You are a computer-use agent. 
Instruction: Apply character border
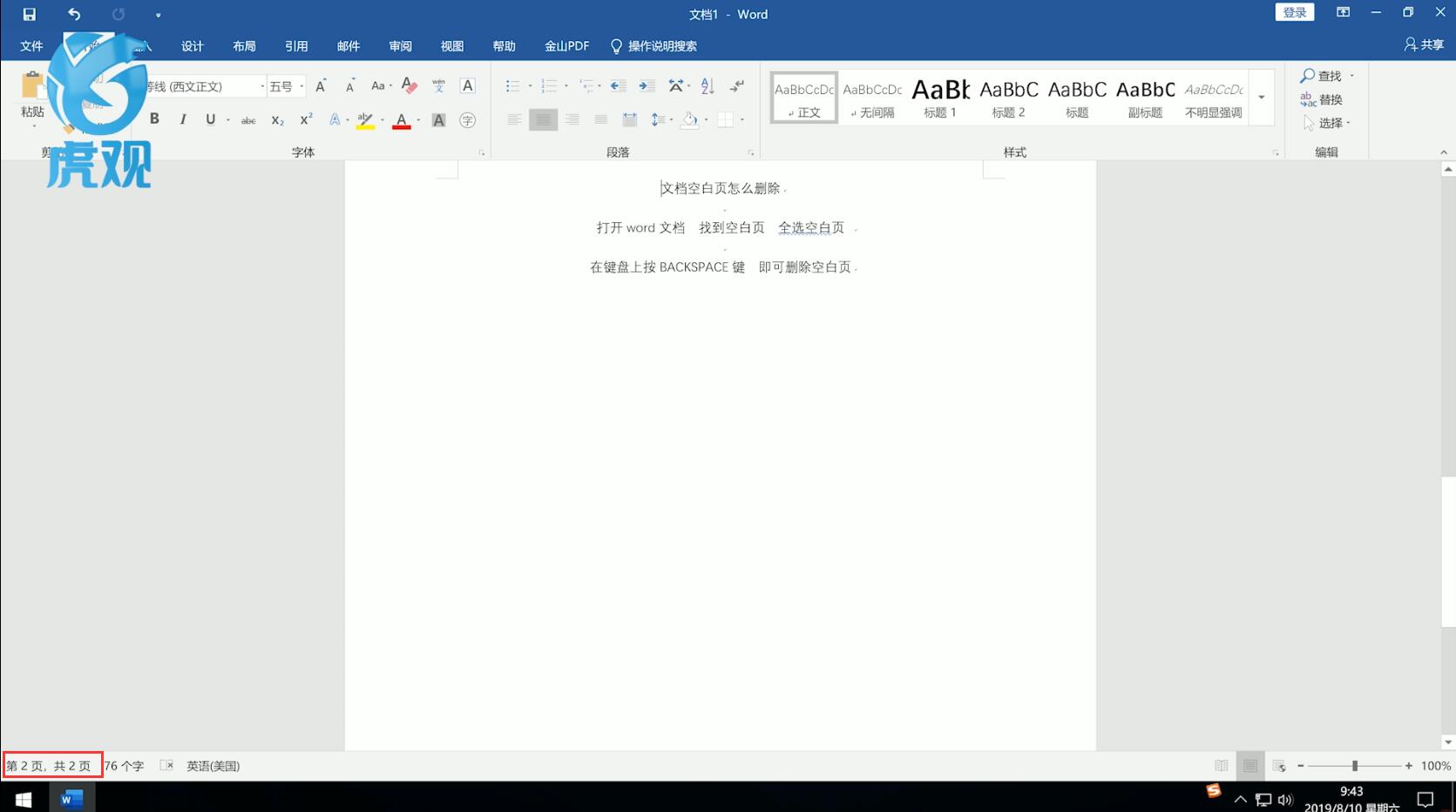(468, 85)
